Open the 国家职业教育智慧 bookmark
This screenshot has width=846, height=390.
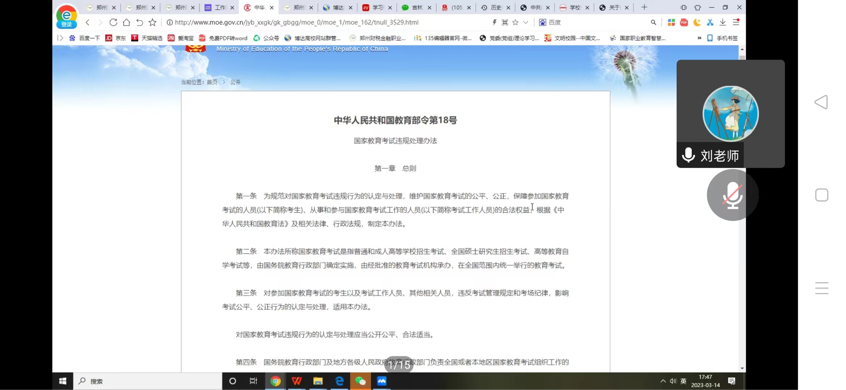[638, 38]
